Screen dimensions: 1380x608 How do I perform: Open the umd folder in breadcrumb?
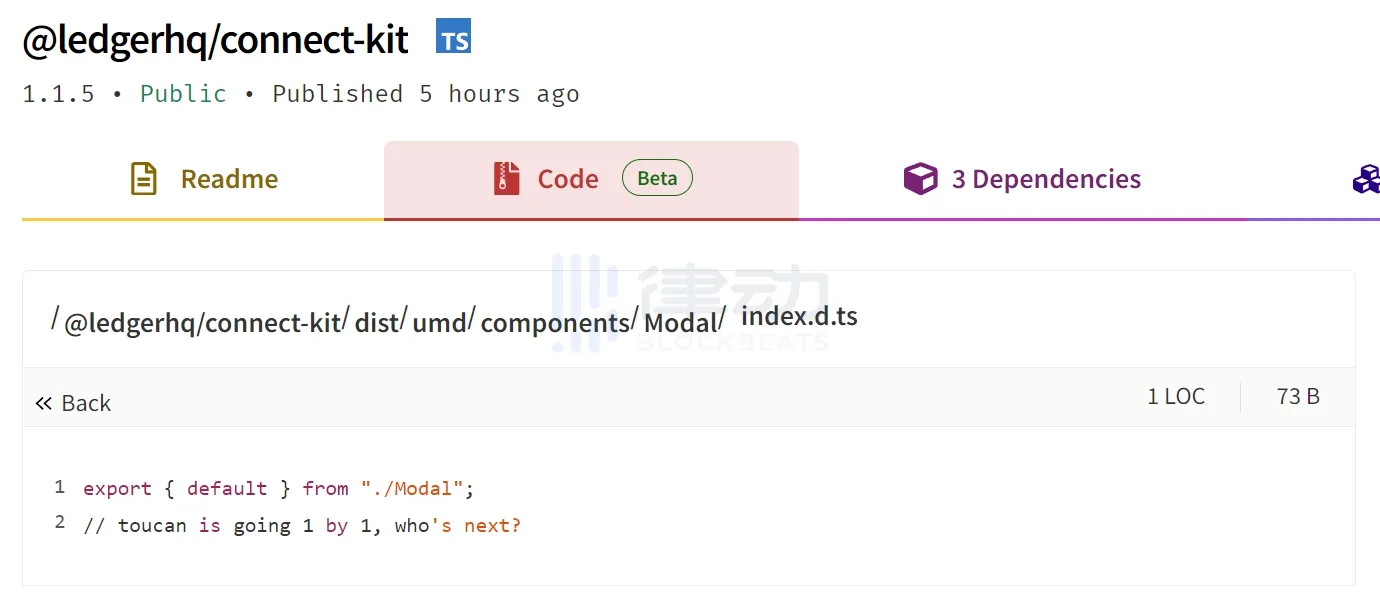coord(440,323)
